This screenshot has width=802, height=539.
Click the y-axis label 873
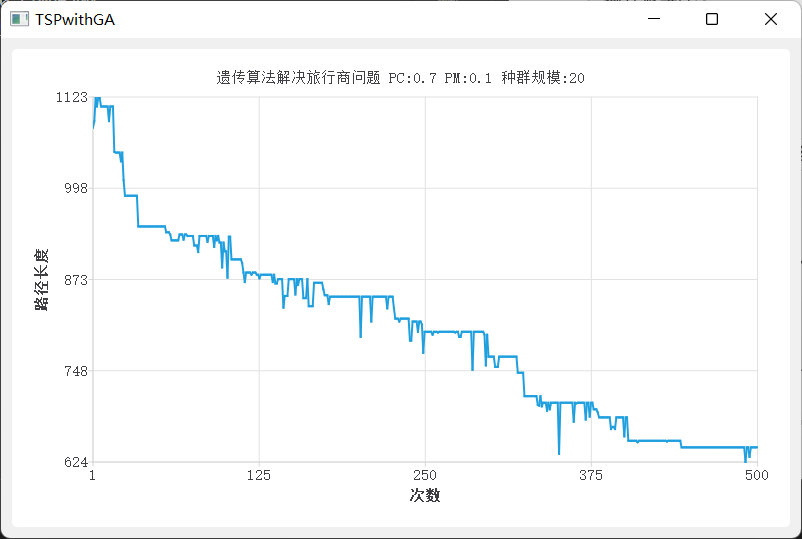(76, 280)
